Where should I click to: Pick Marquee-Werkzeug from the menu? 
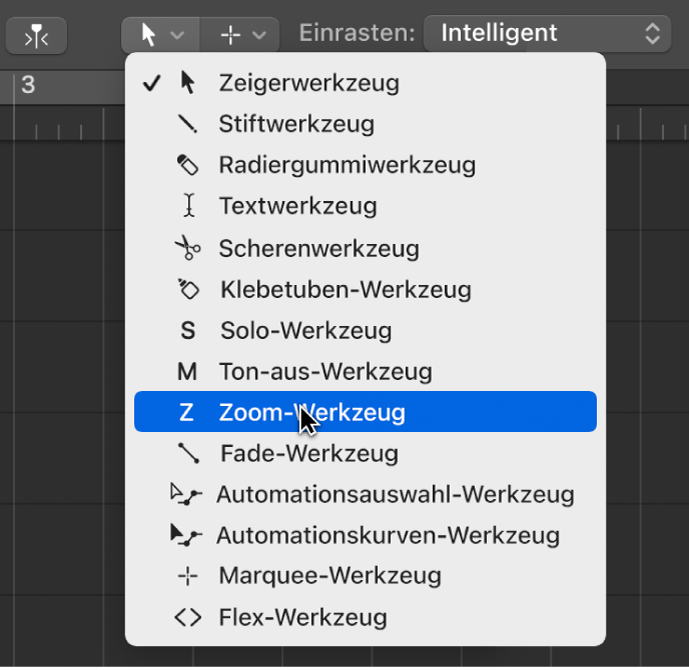tap(365, 576)
